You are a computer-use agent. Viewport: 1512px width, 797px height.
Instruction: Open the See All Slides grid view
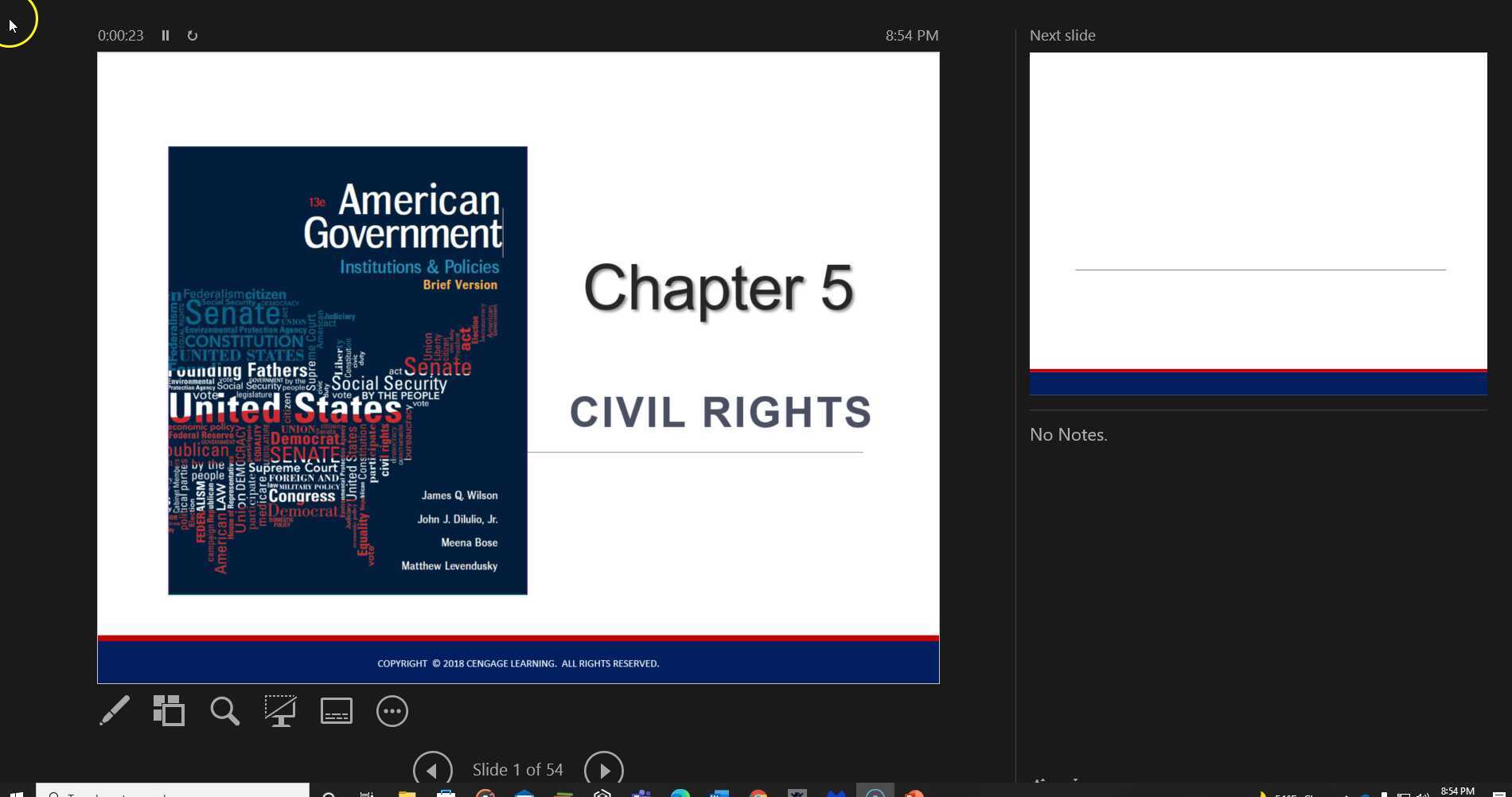170,710
